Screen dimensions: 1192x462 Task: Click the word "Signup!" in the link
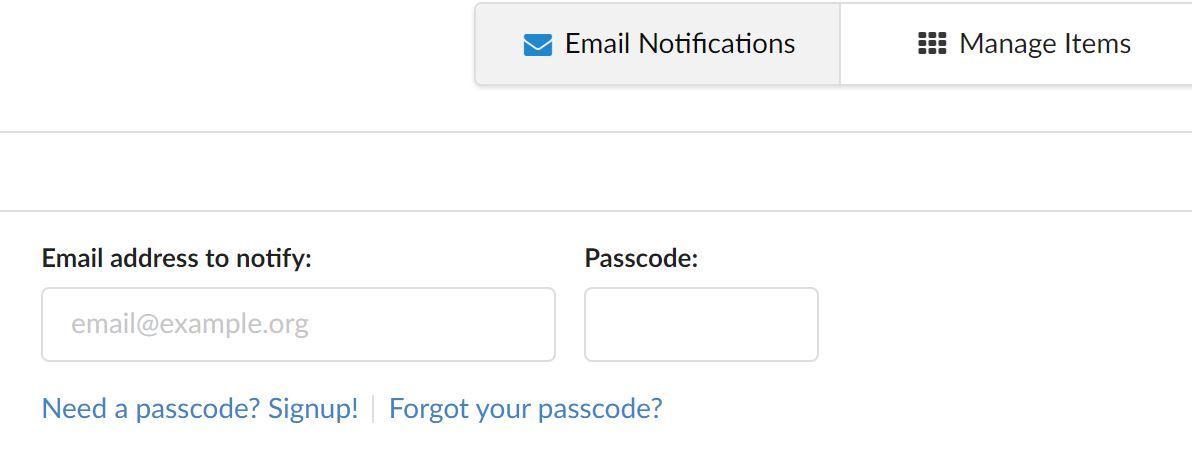coord(313,408)
